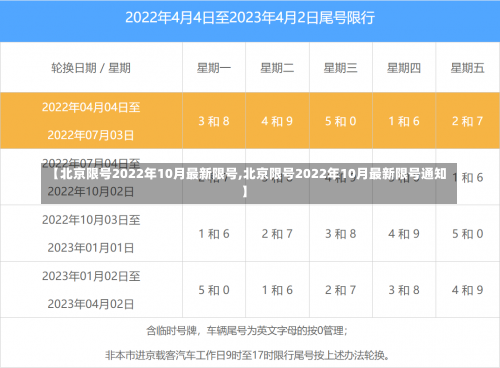Click orange-row Thursday cell 1 和 6

click(404, 121)
